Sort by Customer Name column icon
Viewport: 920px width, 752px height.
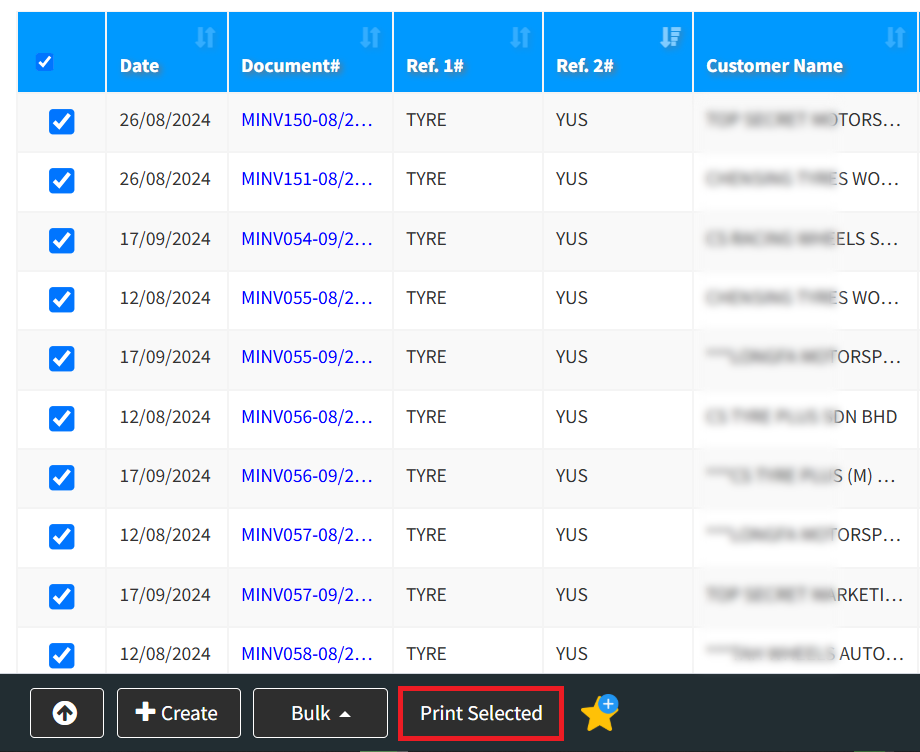coord(895,38)
